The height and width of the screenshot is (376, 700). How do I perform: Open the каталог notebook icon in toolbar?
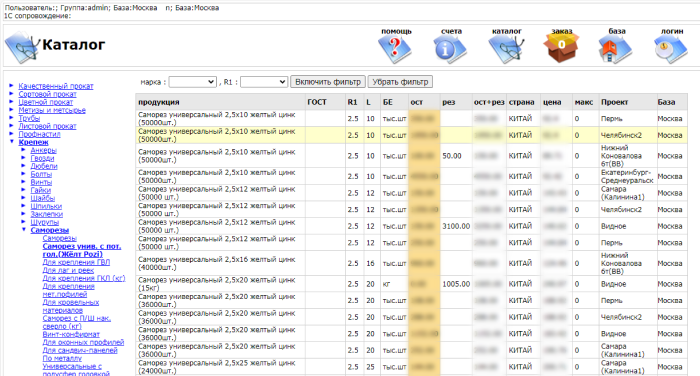tap(506, 49)
